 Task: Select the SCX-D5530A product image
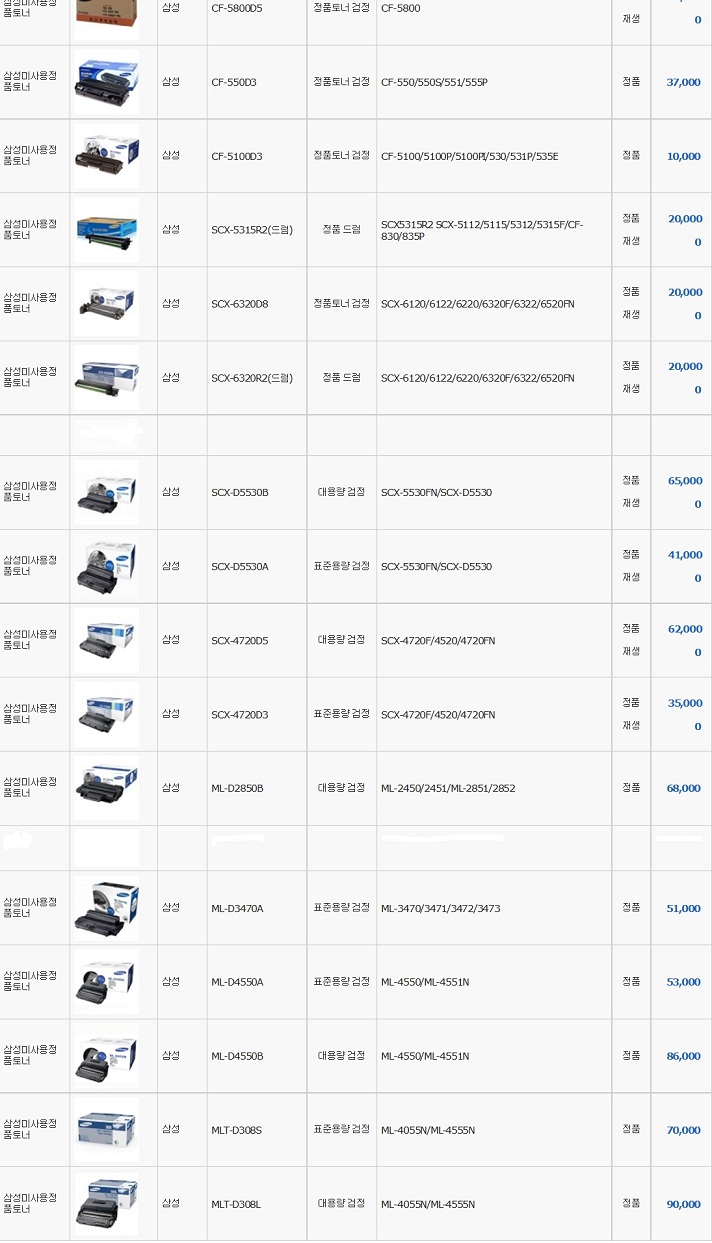tap(106, 567)
